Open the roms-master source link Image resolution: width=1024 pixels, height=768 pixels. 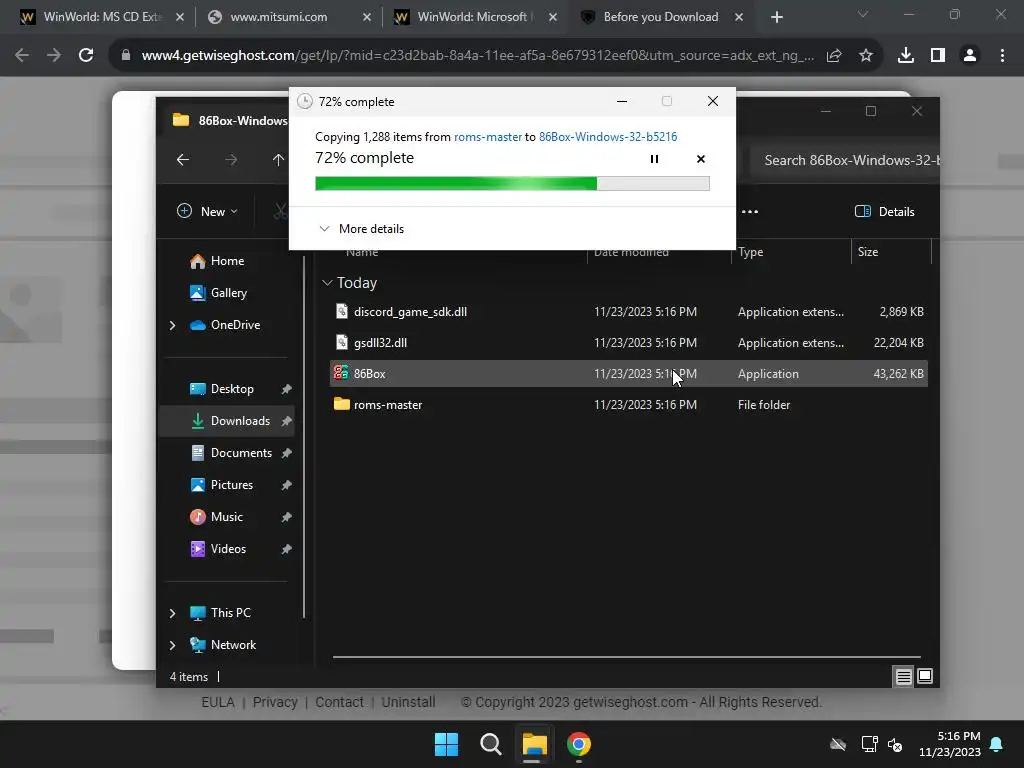click(x=488, y=136)
